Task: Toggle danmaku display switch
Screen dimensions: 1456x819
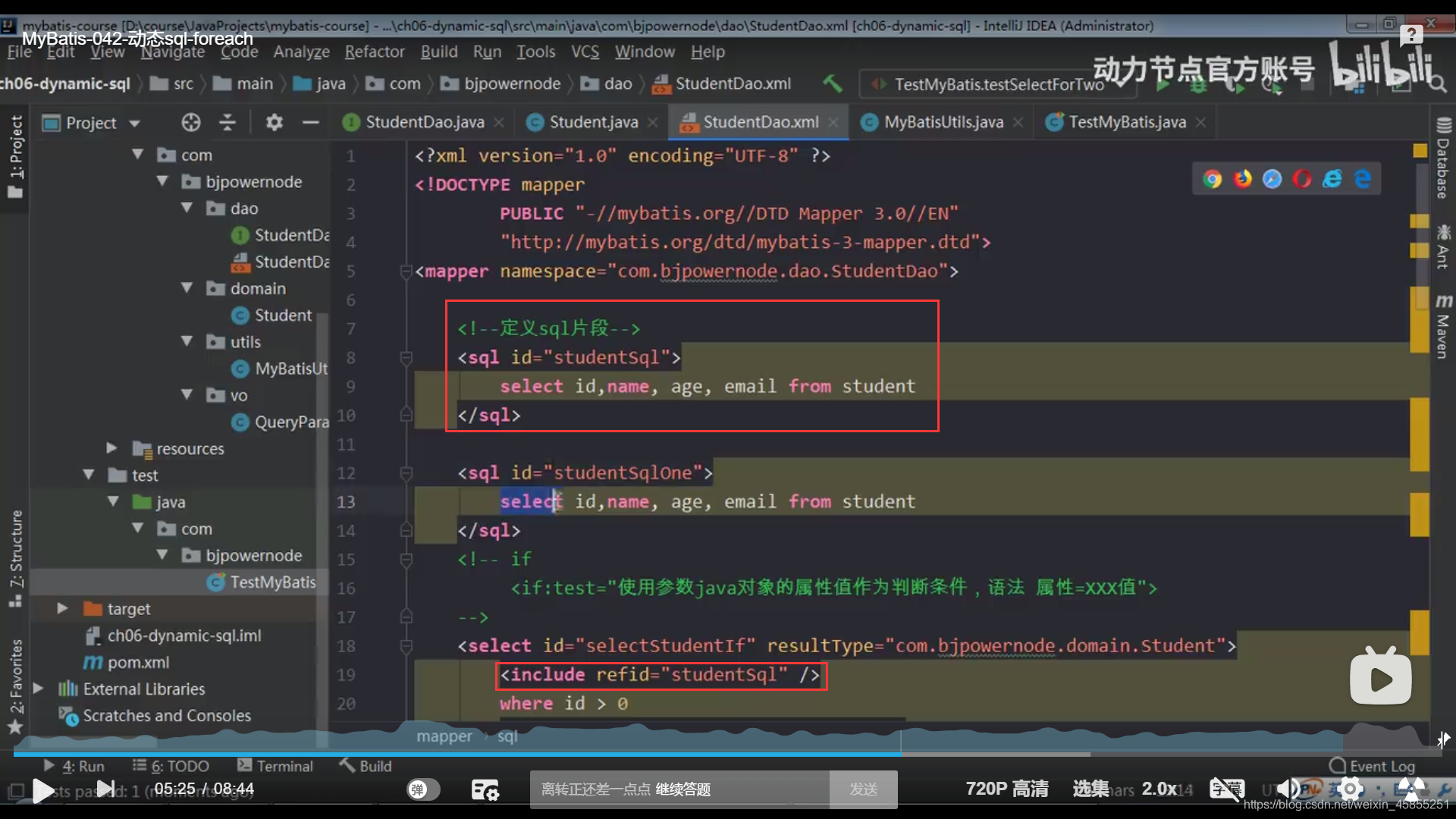Action: click(x=422, y=789)
